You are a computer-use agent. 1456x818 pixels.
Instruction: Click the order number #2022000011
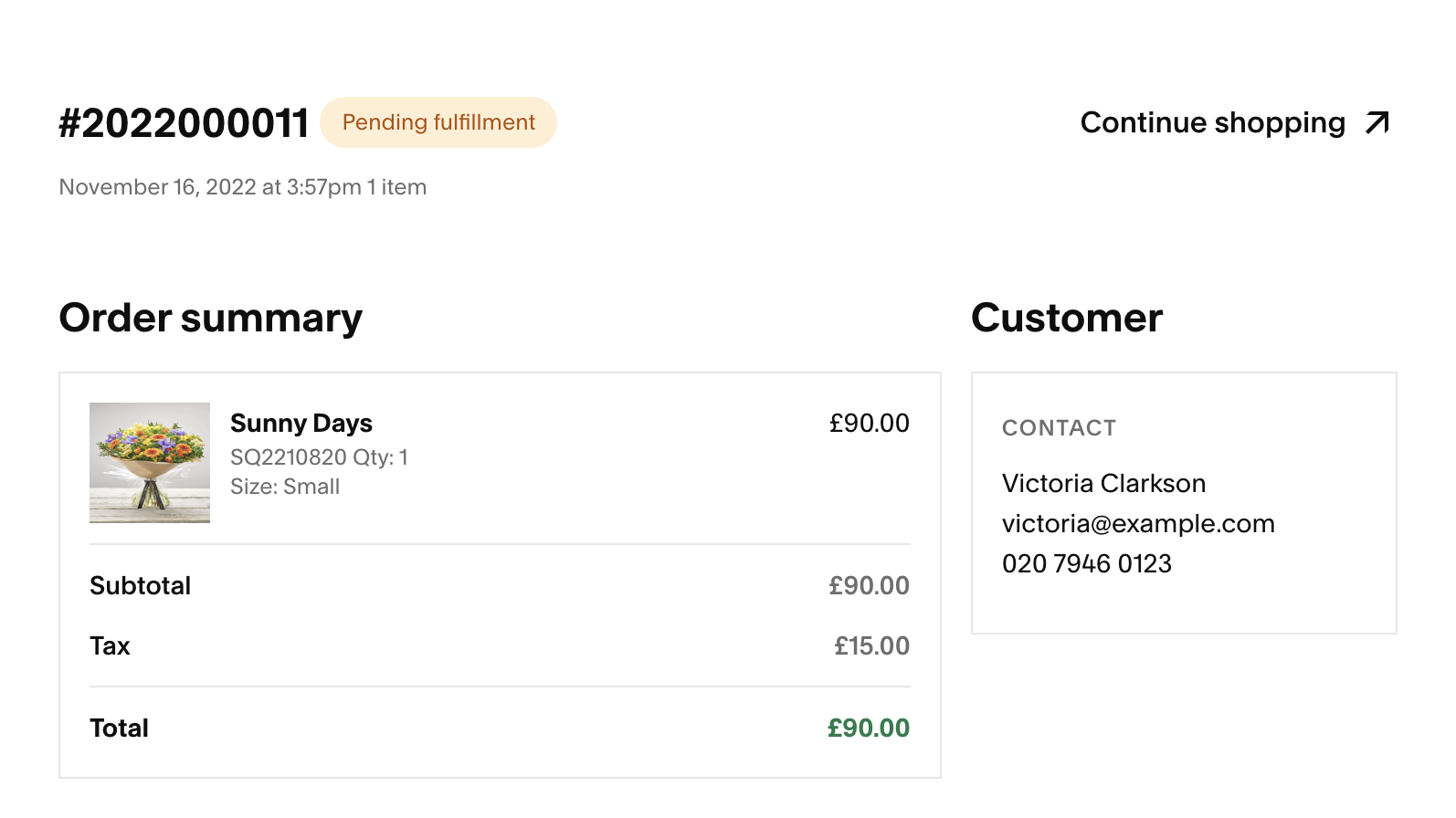click(x=184, y=123)
